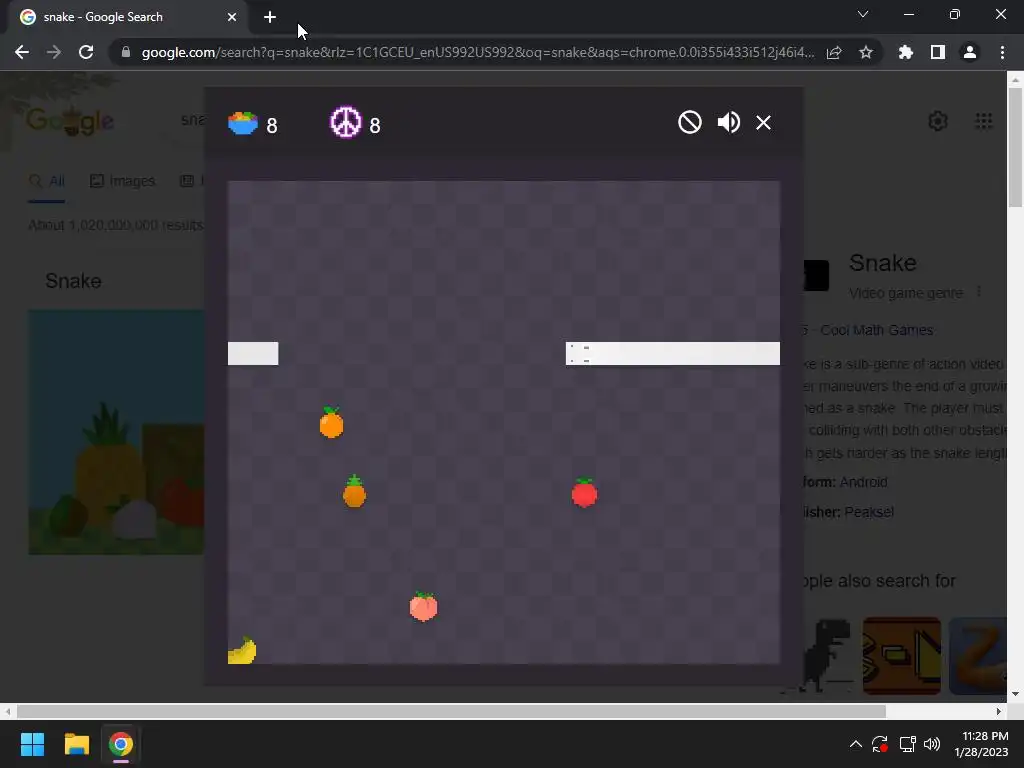Open the taskbar volume control
This screenshot has width=1024, height=768.
(x=932, y=744)
